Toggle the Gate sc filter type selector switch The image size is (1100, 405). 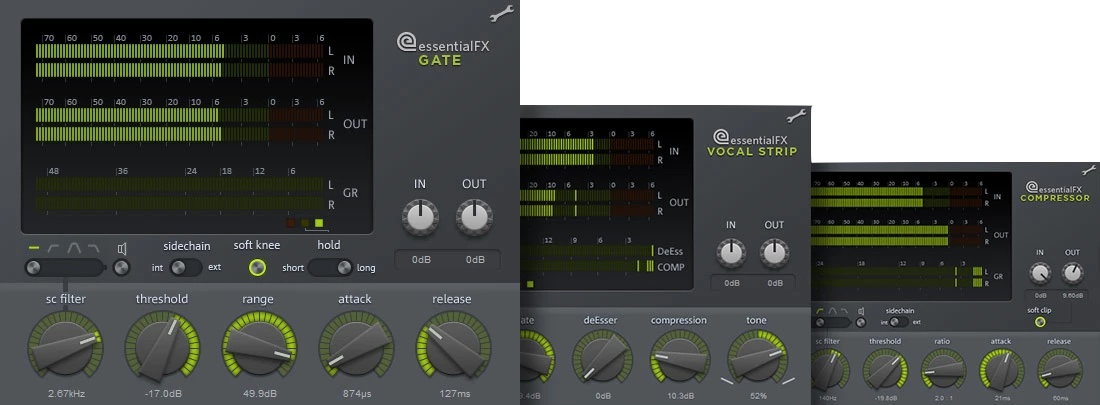[65, 267]
